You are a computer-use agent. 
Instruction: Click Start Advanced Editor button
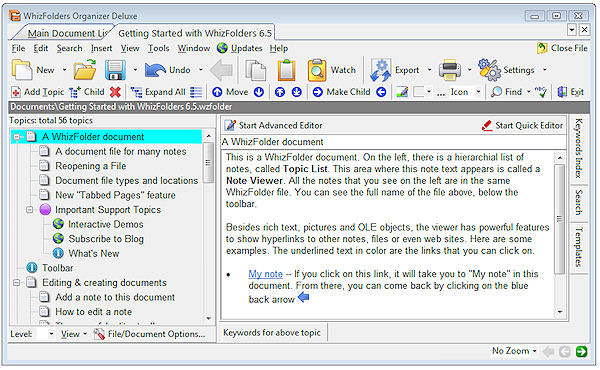(x=273, y=126)
